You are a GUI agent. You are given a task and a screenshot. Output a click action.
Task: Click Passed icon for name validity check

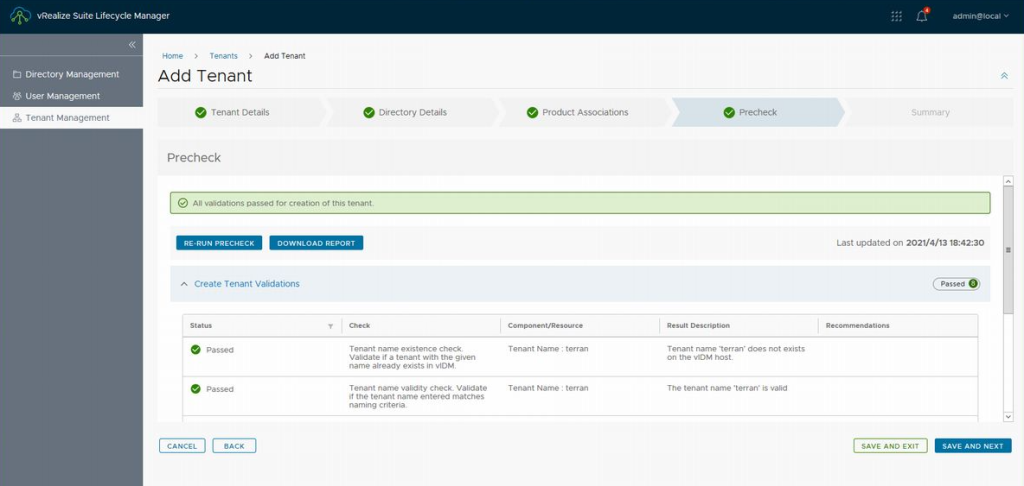195,389
